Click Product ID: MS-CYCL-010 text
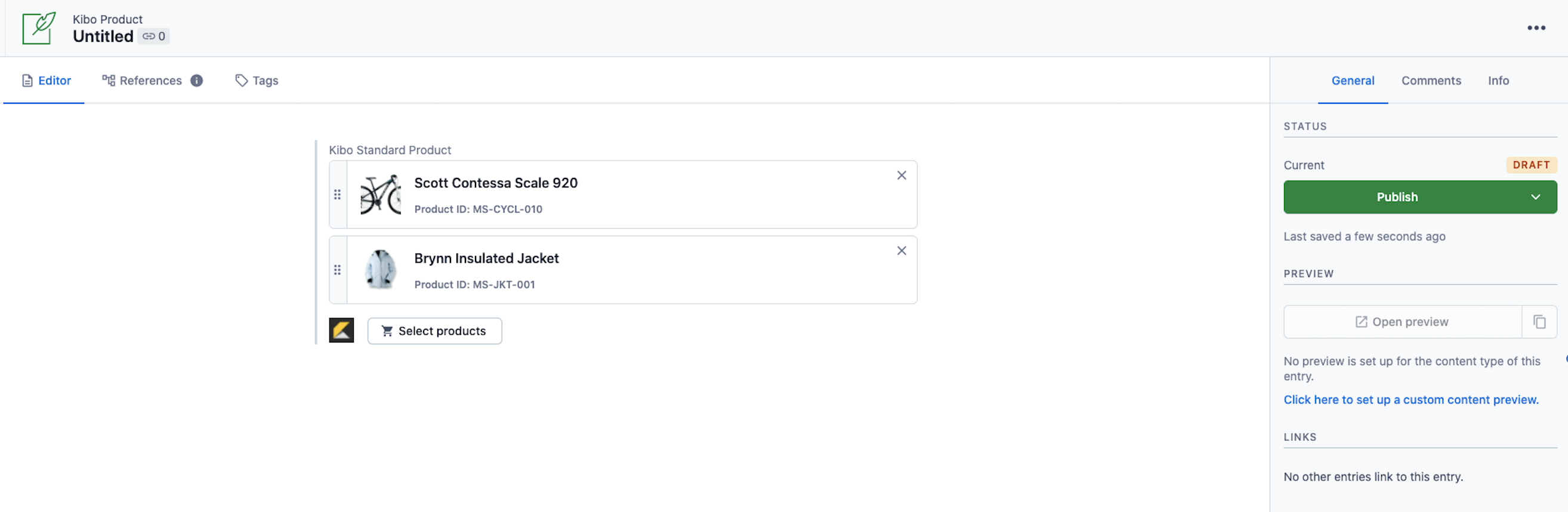This screenshot has width=1568, height=512. click(x=478, y=209)
